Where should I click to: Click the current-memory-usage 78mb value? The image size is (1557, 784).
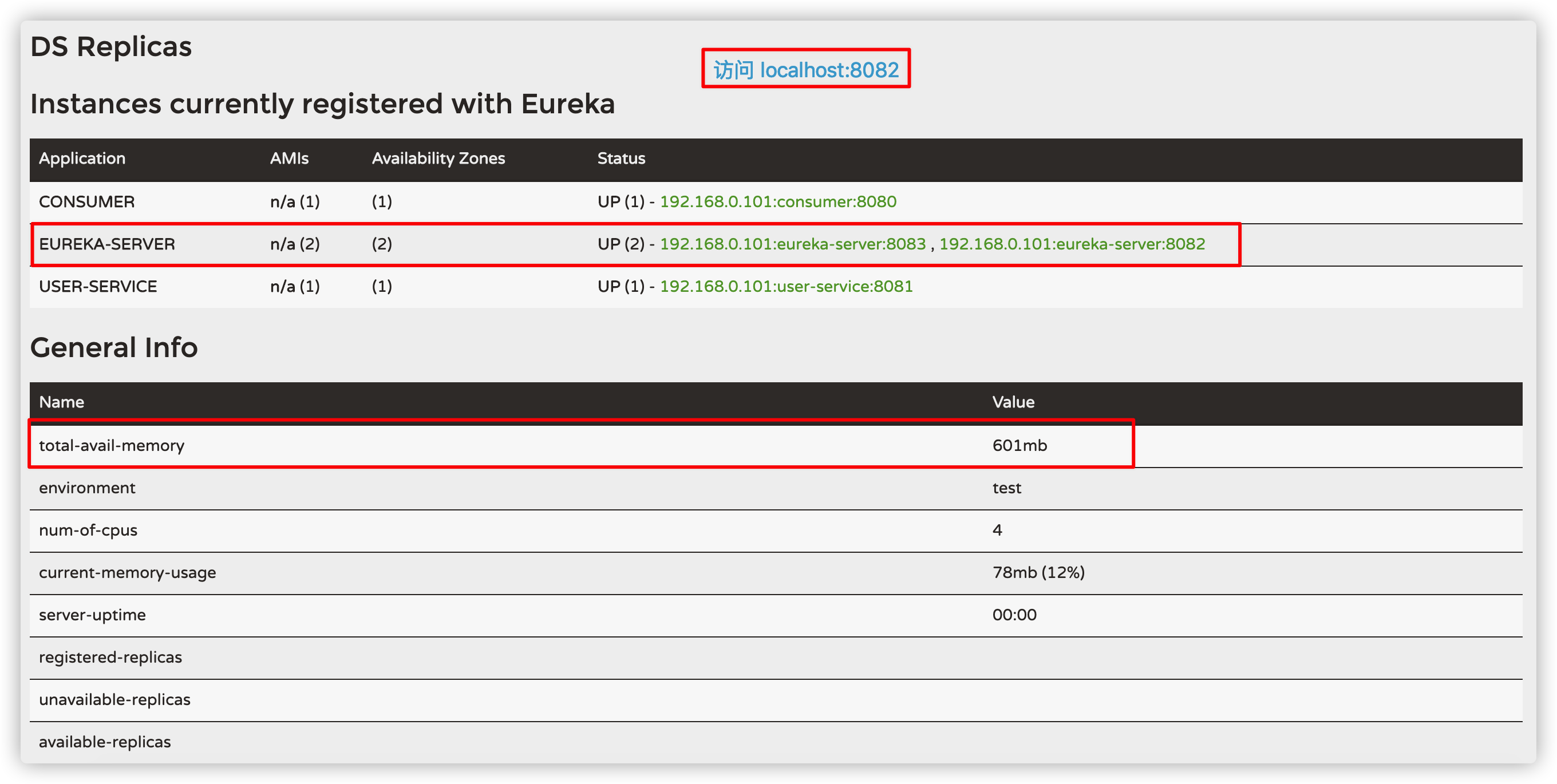click(1038, 572)
